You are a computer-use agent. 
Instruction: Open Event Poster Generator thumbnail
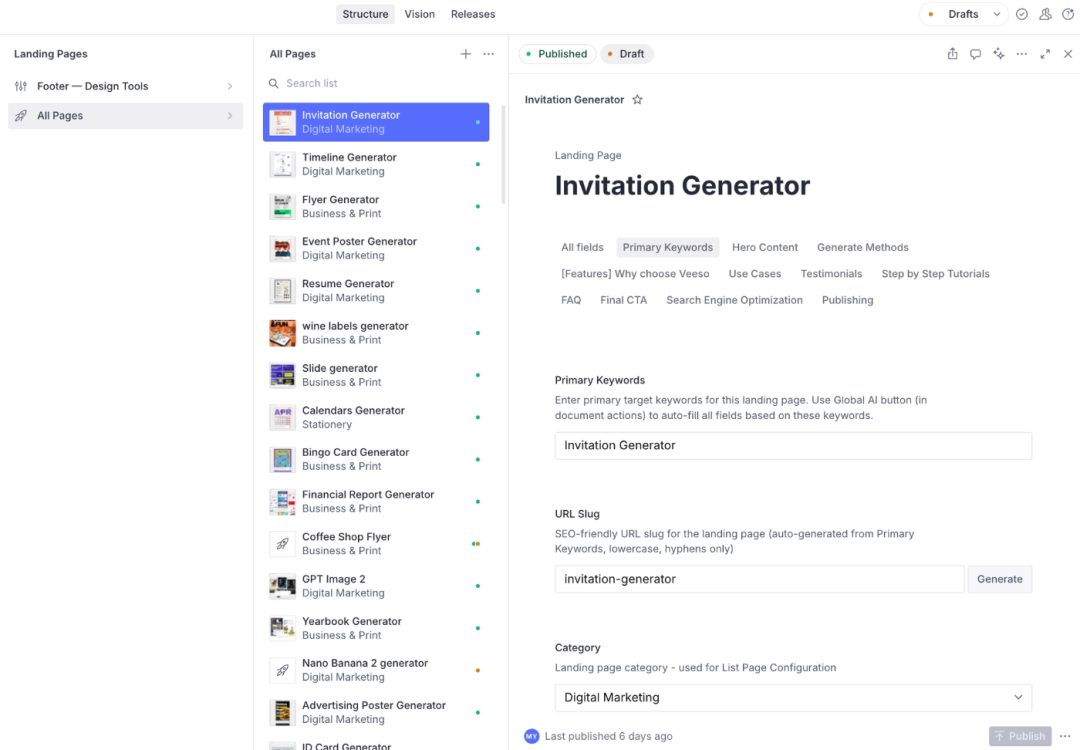pos(282,249)
